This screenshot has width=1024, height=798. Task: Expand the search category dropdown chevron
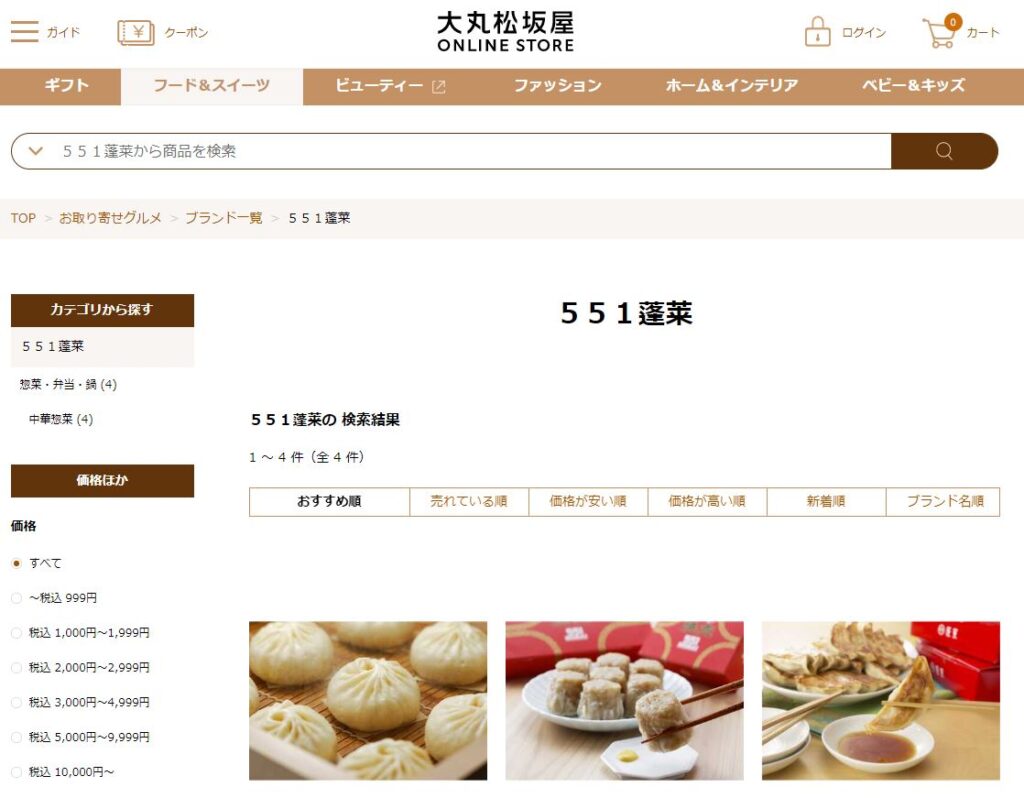(36, 151)
